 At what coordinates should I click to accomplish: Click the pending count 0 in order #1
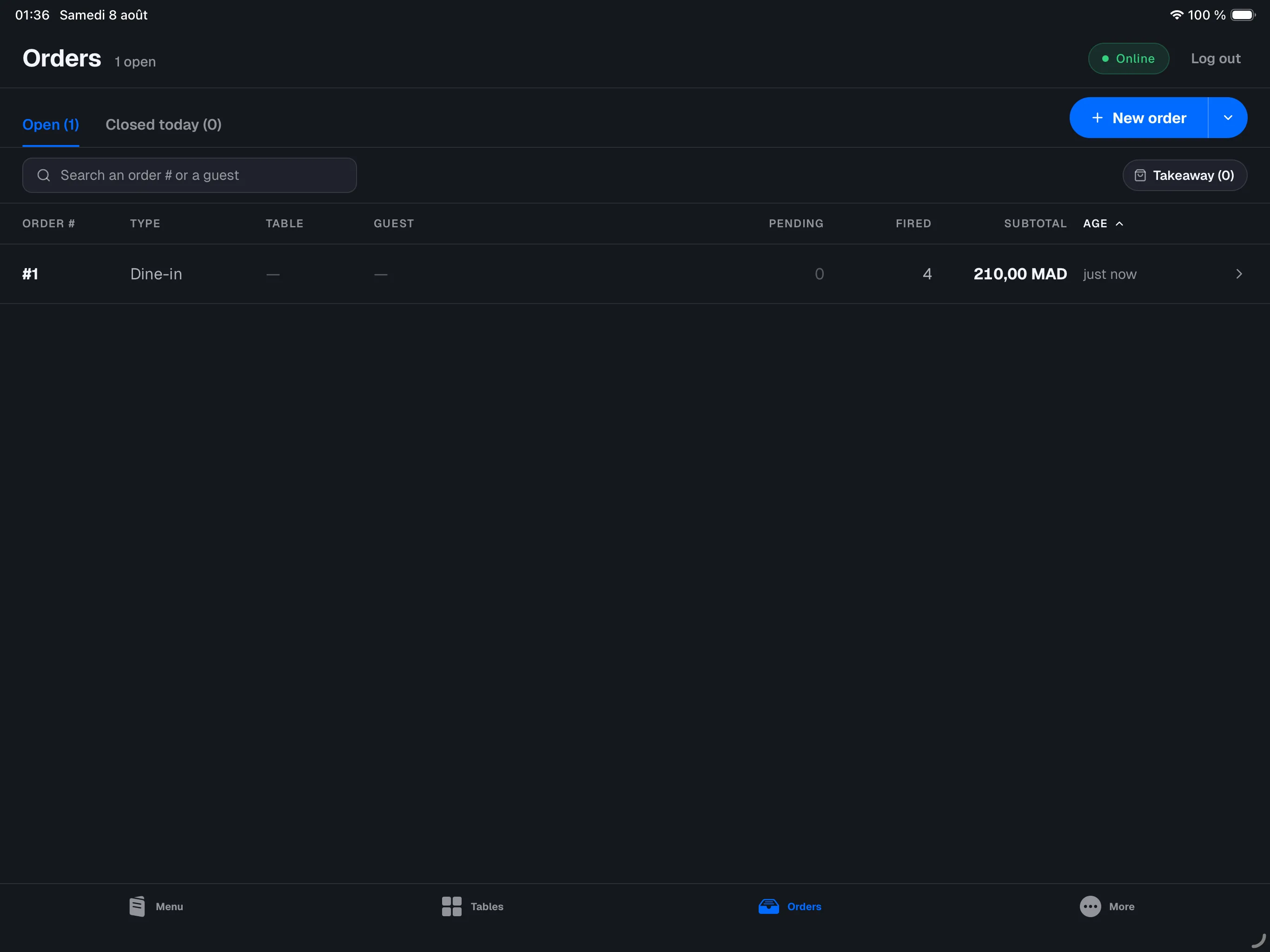point(819,274)
